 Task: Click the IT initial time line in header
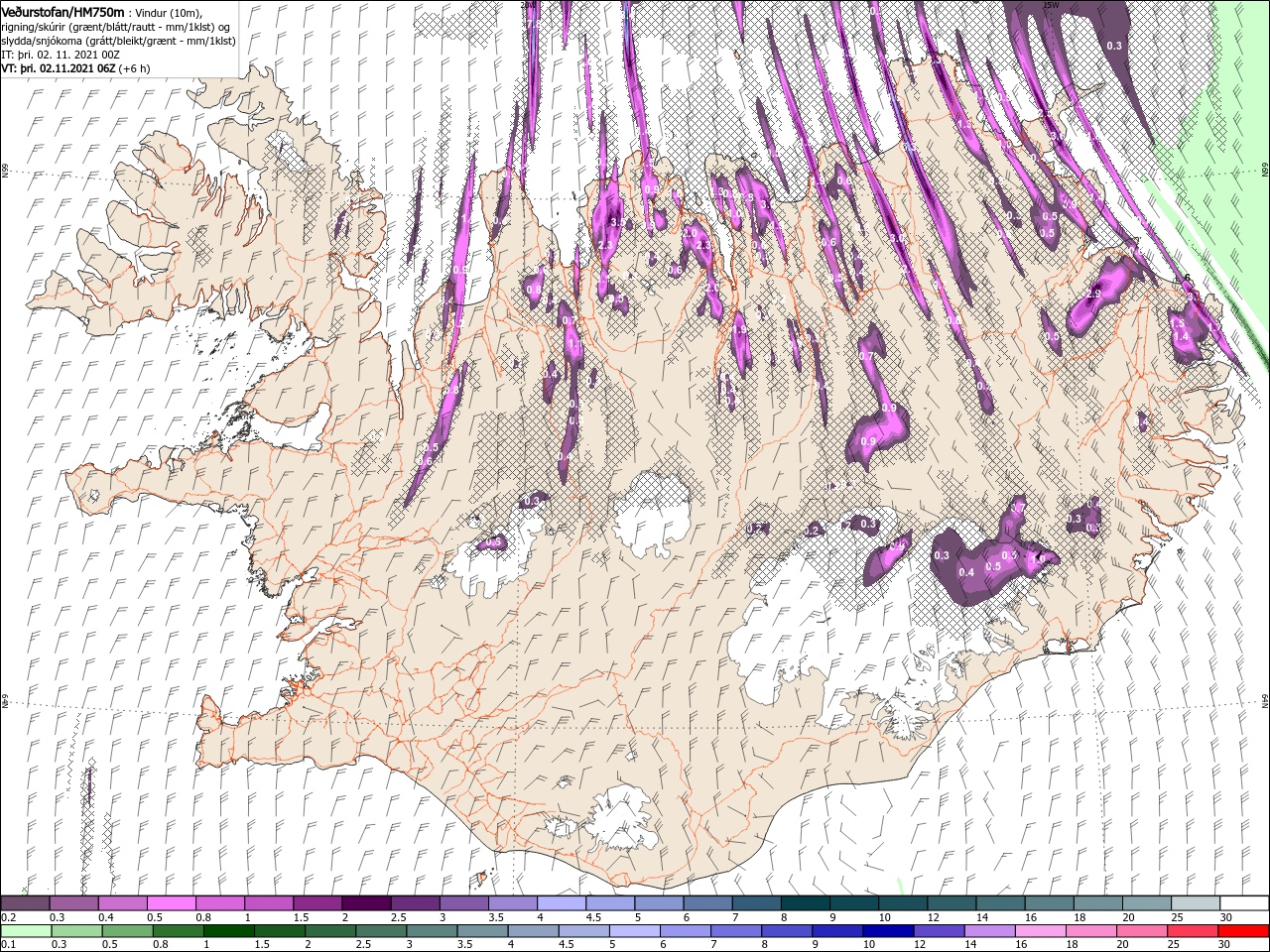pos(62,55)
